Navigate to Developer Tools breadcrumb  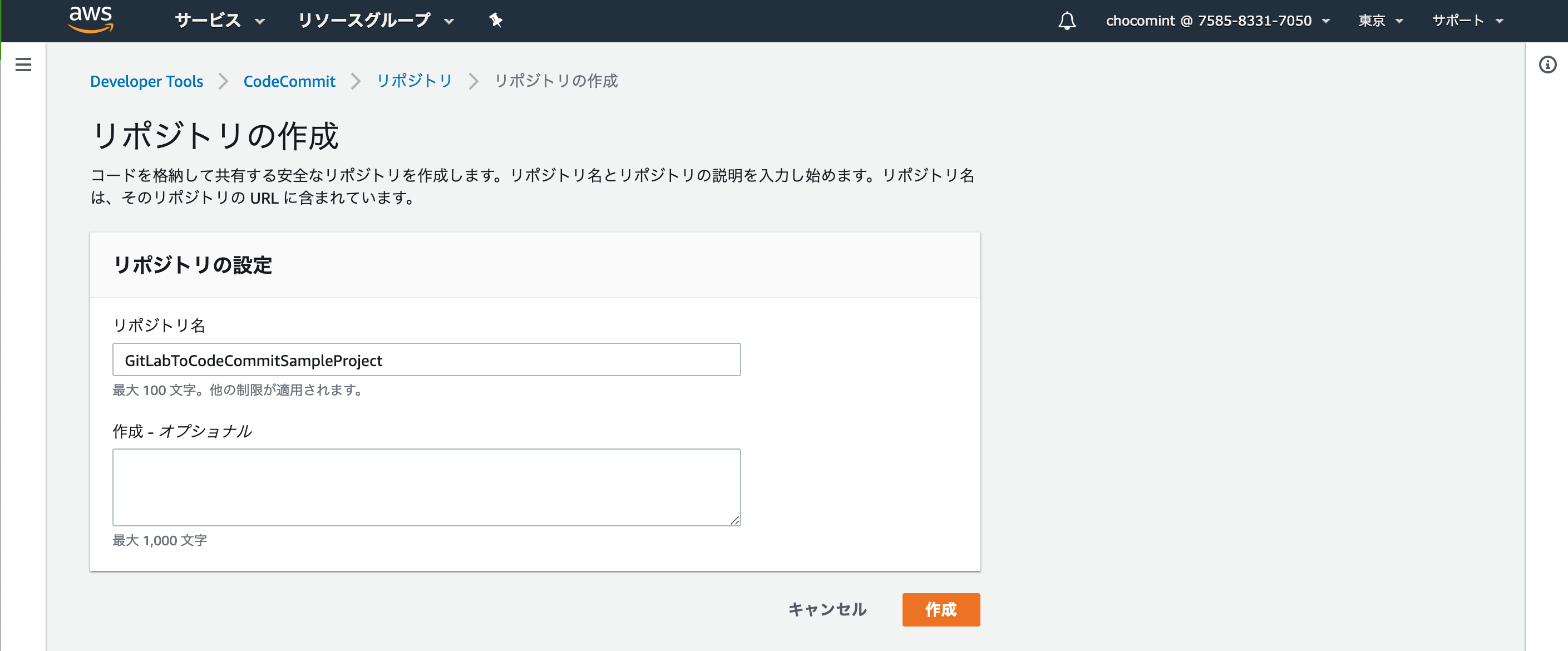[147, 81]
